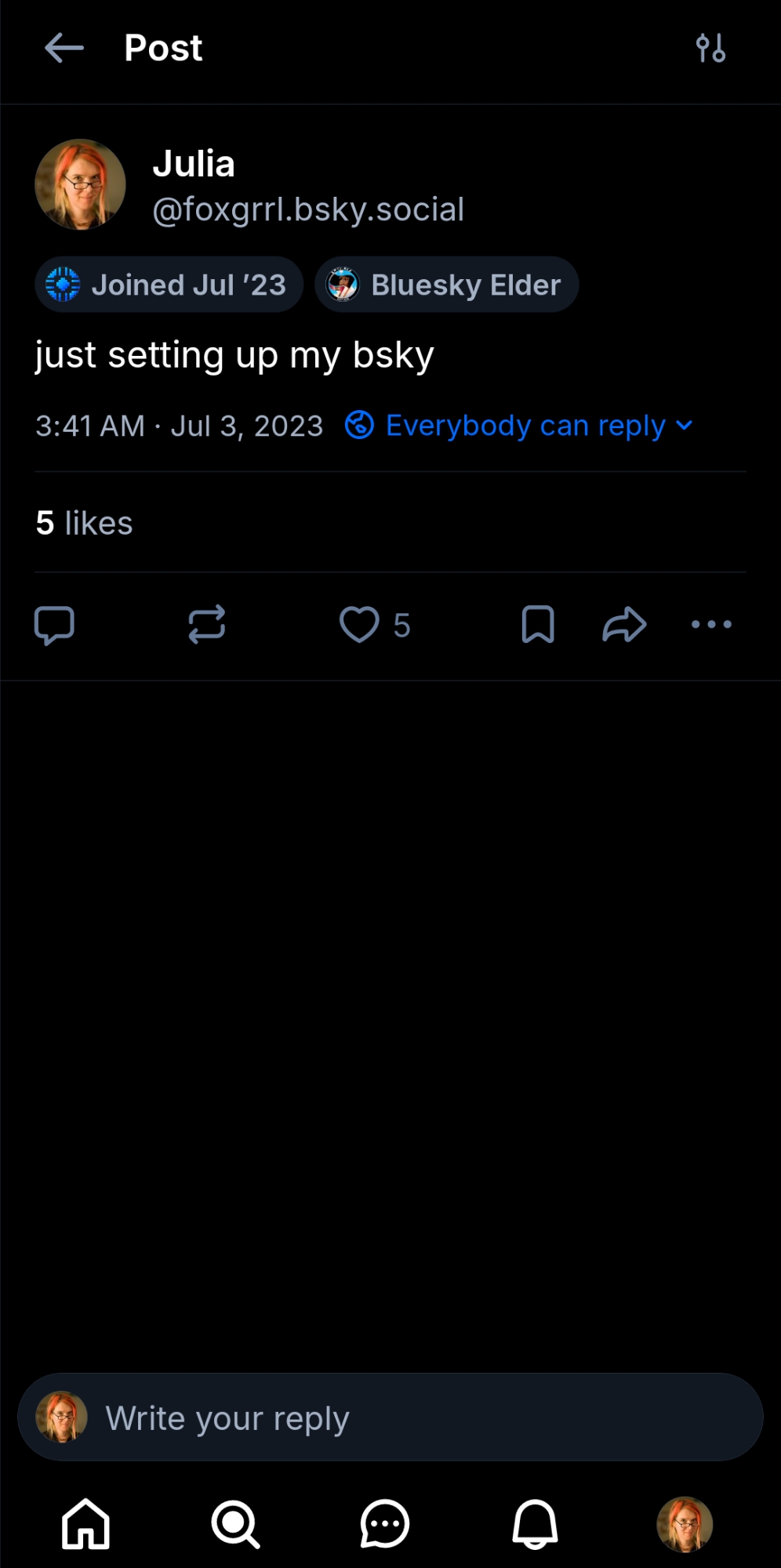
Task: Open thread preferences settings icon
Action: (710, 49)
